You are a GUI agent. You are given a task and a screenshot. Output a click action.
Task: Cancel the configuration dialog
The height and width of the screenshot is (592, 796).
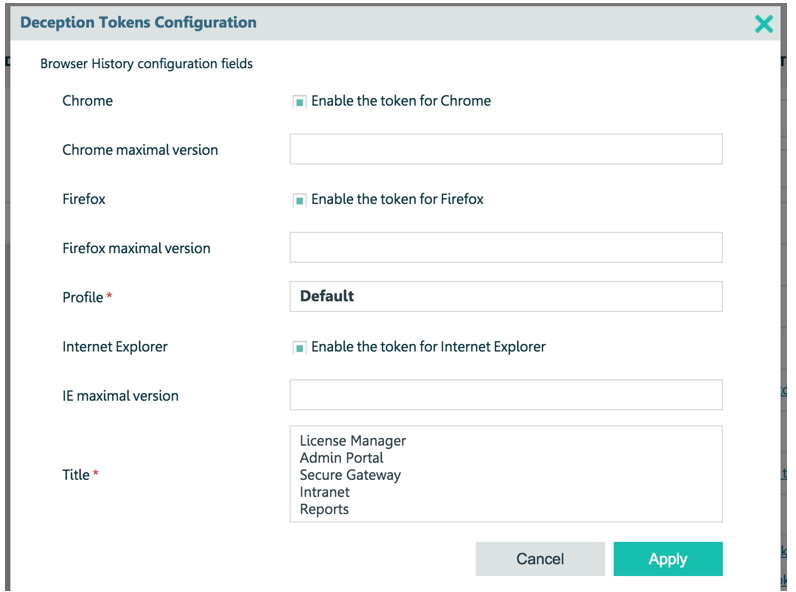pyautogui.click(x=540, y=558)
